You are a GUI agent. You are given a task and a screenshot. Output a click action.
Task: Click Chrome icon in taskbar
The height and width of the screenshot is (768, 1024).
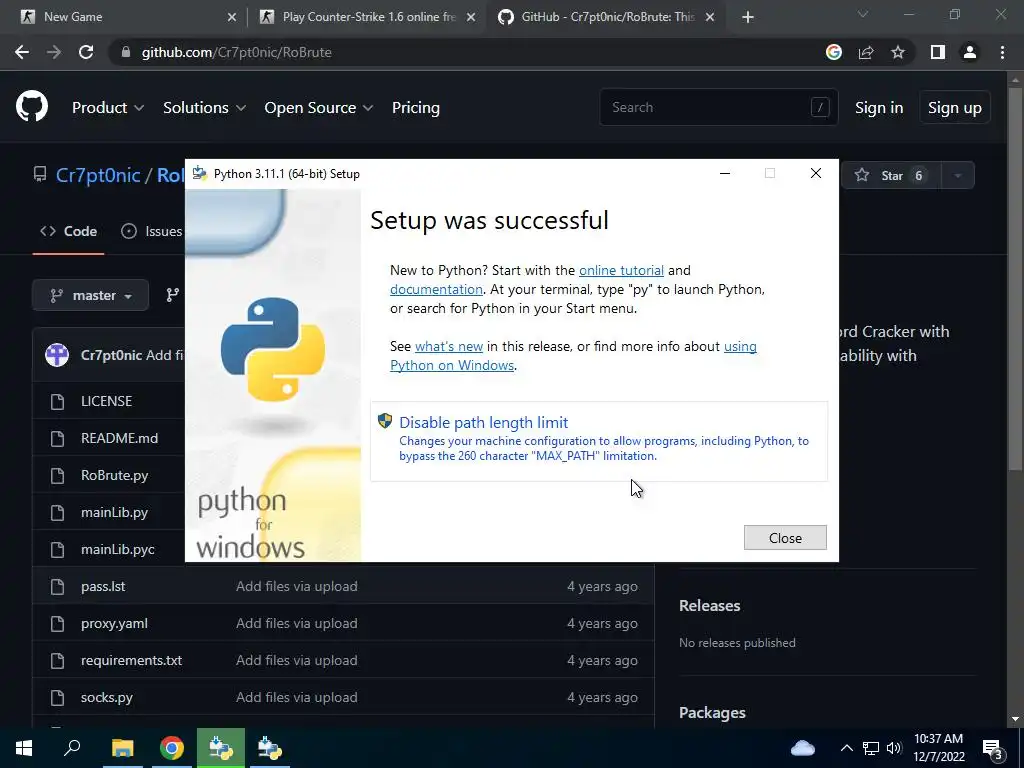[x=172, y=748]
